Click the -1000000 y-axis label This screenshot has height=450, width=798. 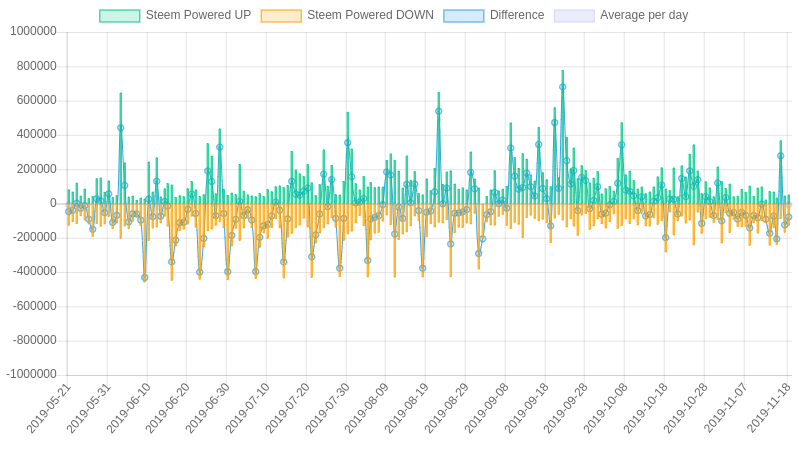point(32,375)
